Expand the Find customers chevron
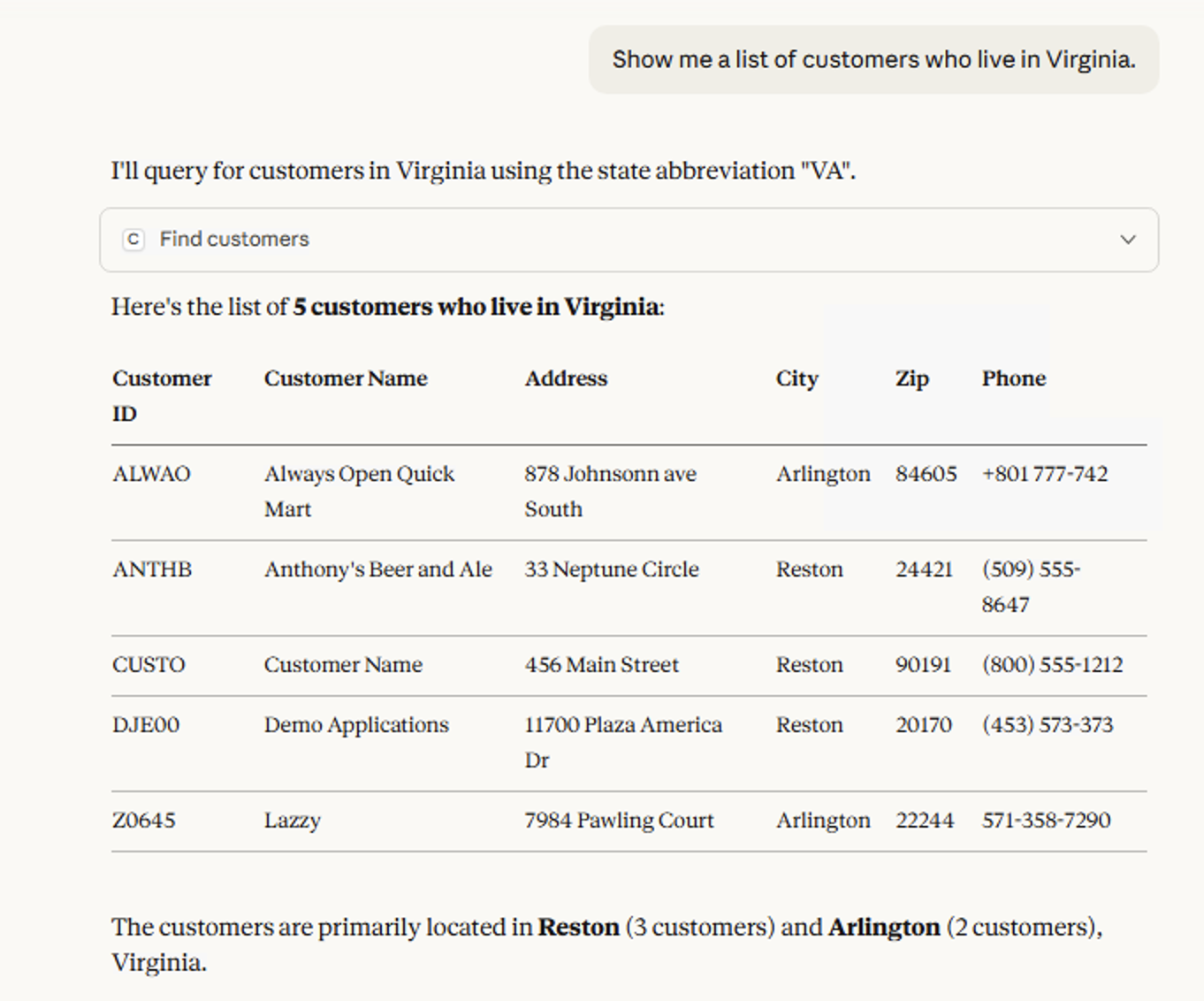Viewport: 1204px width, 1001px height. coord(1127,240)
